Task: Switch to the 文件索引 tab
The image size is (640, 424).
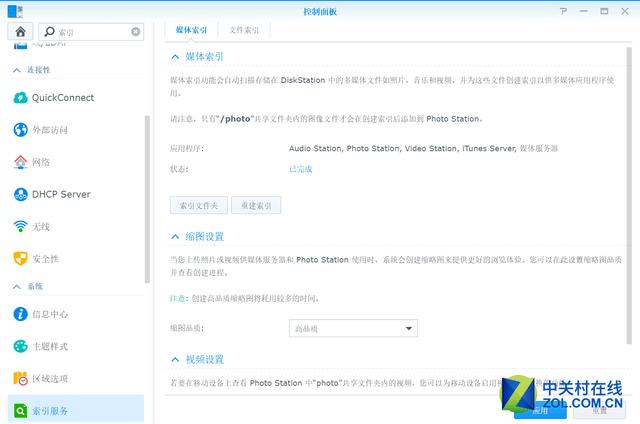Action: coord(244,30)
